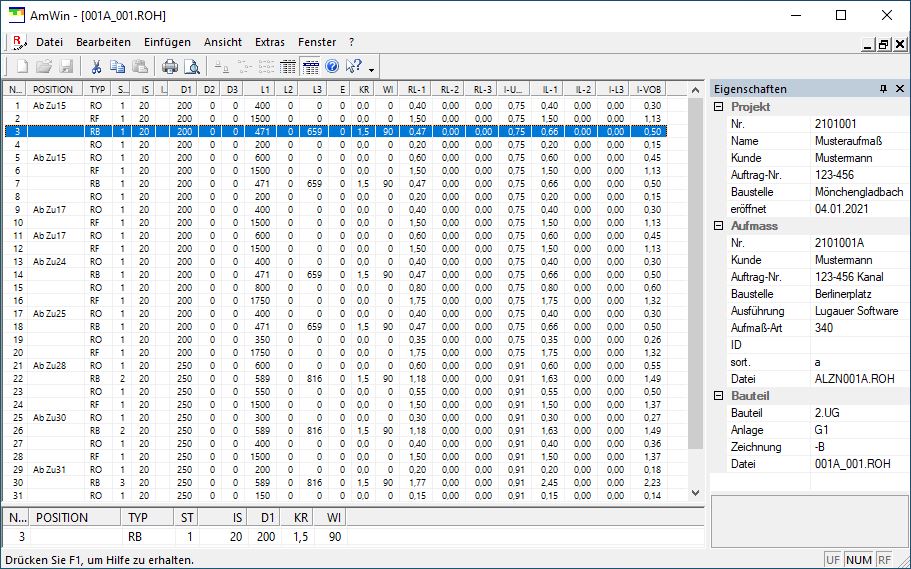Click the Open folder toolbar icon
Viewport: 911px width, 569px height.
(44, 66)
